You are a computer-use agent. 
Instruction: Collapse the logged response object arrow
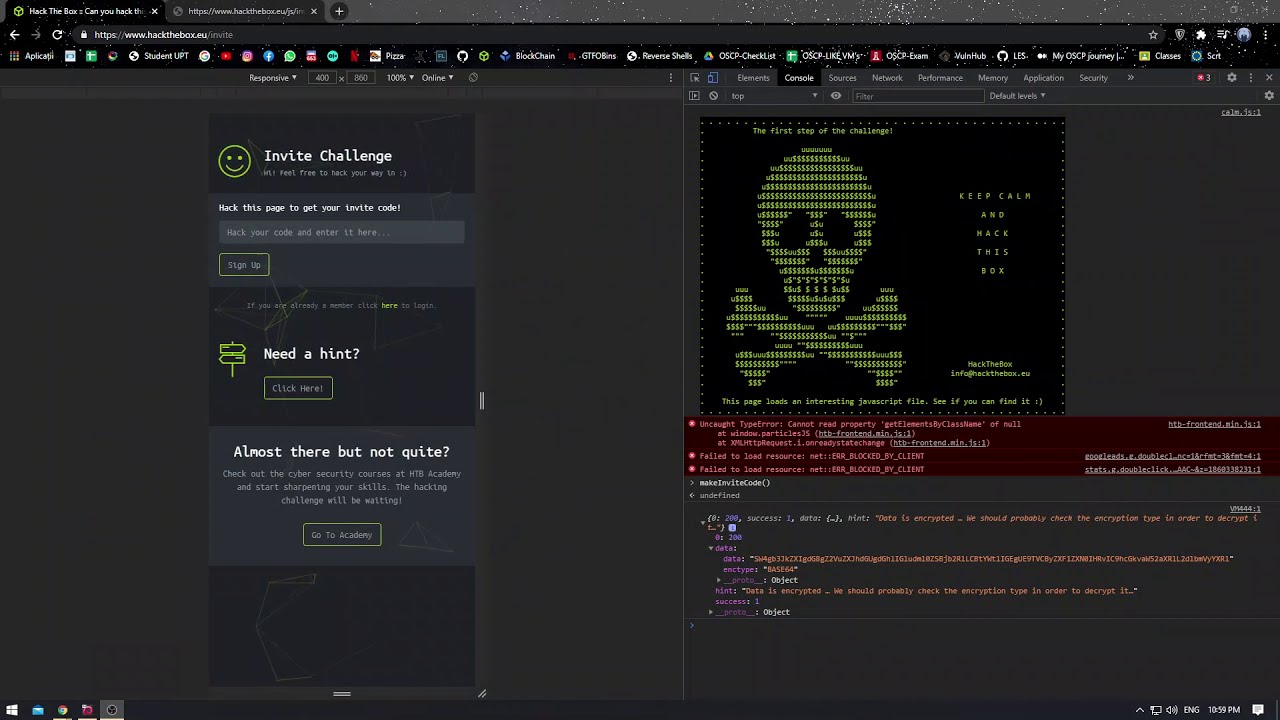tap(702, 522)
